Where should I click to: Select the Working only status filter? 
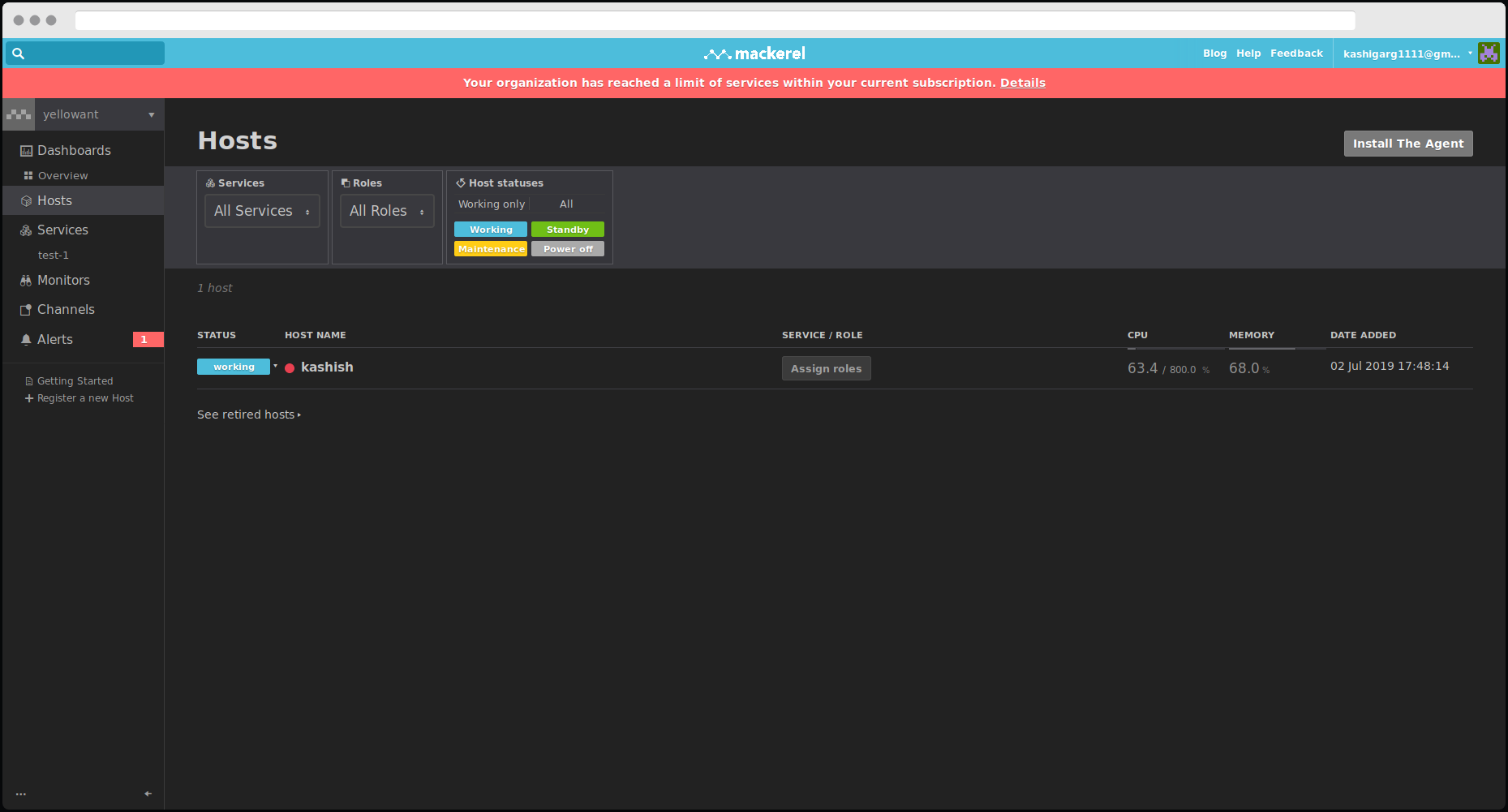(492, 204)
